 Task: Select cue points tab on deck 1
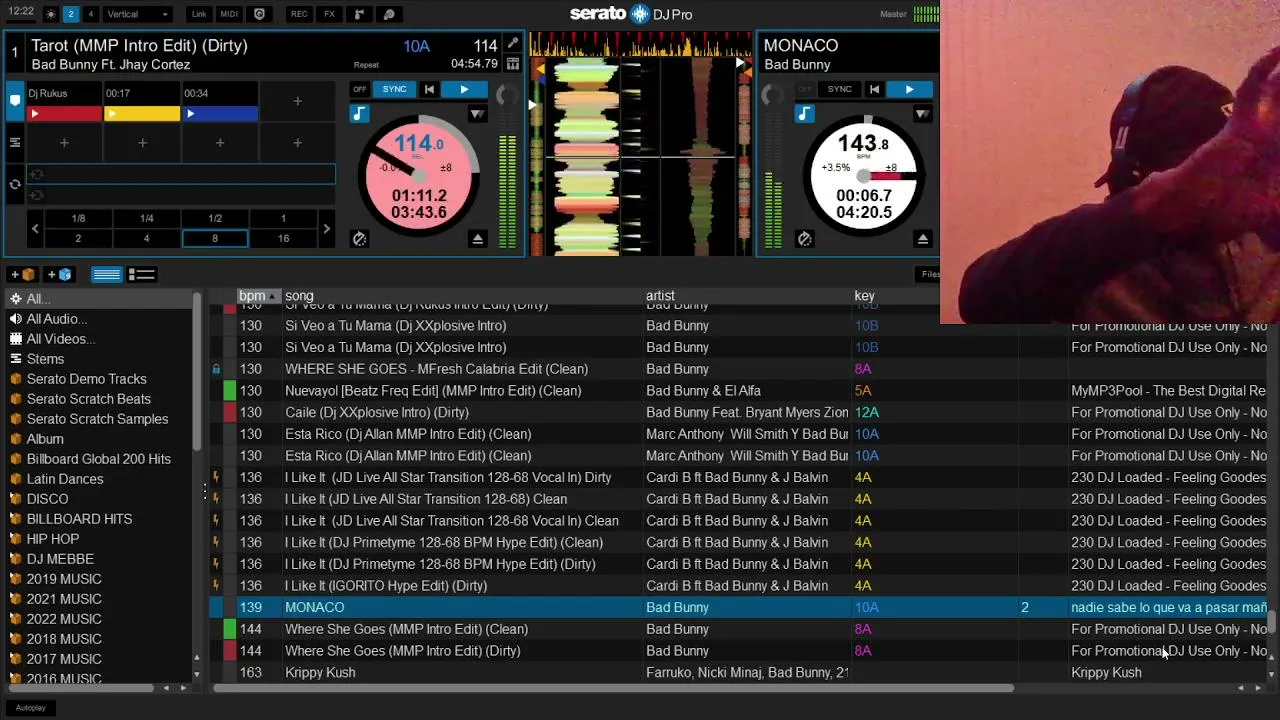(x=15, y=100)
